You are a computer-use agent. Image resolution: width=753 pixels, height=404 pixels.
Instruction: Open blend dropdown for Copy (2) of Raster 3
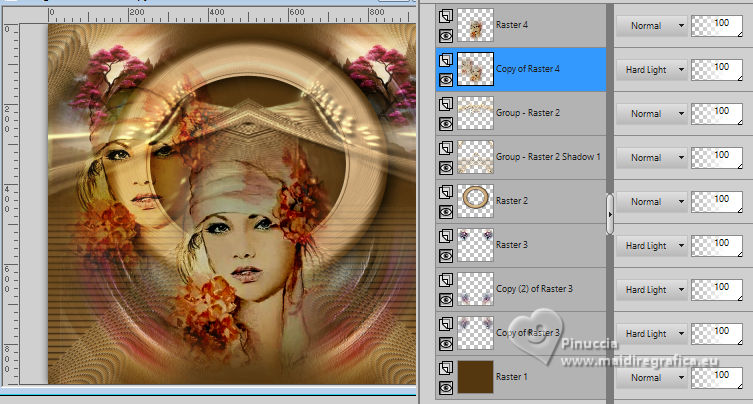click(652, 290)
